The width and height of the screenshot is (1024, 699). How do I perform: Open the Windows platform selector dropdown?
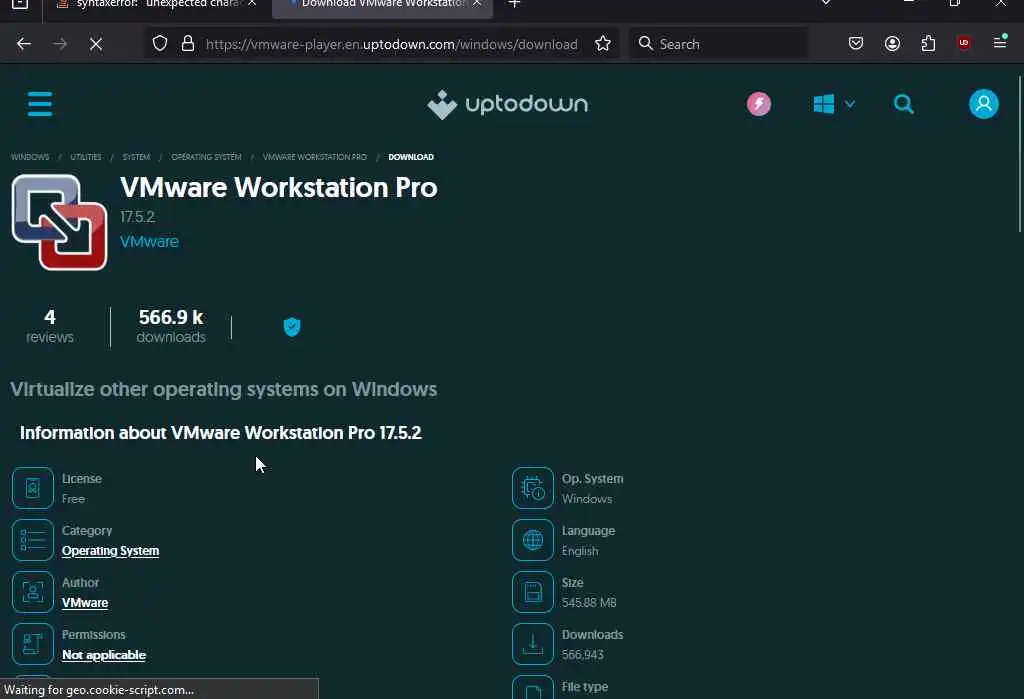(x=834, y=104)
